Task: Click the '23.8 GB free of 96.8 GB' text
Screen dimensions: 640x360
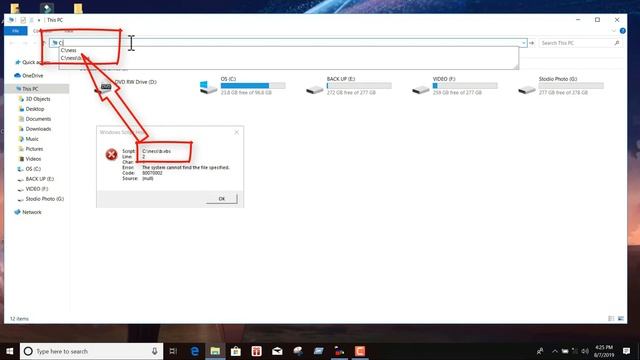Action: [246, 93]
